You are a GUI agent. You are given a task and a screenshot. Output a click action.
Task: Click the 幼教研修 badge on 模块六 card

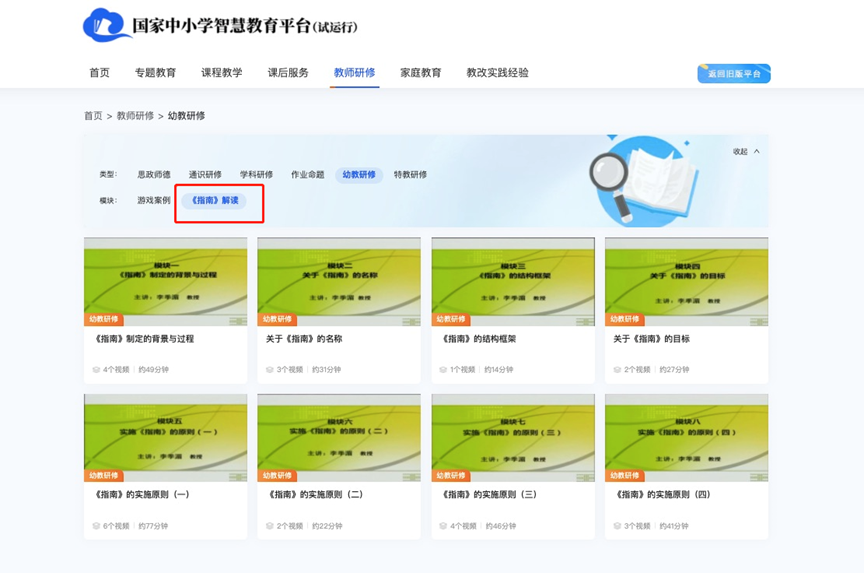(x=278, y=475)
